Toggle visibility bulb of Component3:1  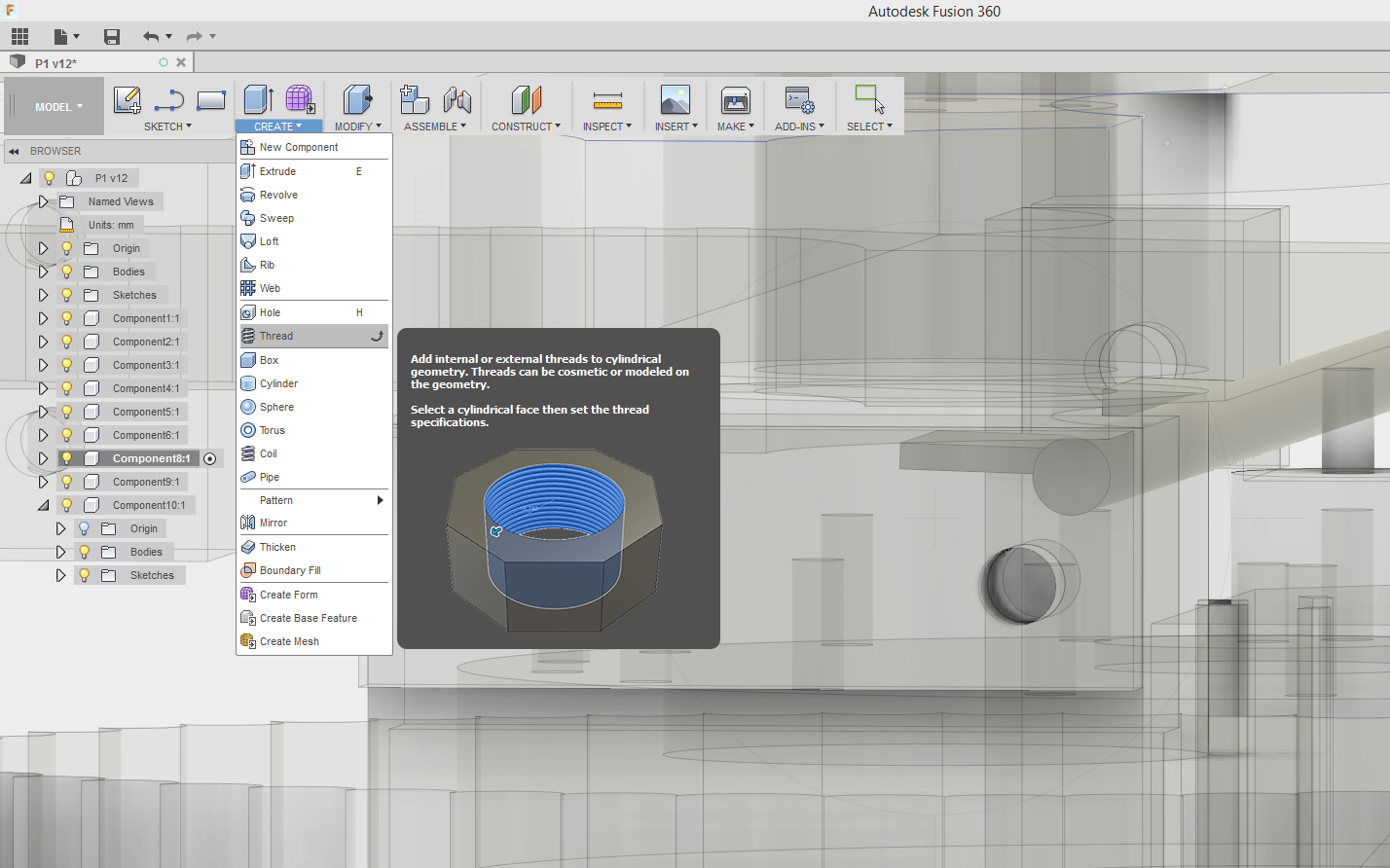point(67,365)
